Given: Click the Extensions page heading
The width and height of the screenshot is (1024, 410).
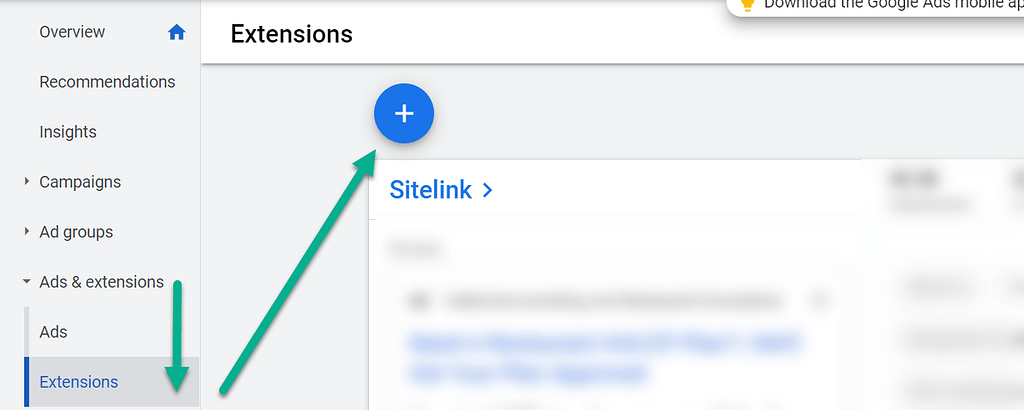Looking at the screenshot, I should click(x=291, y=34).
